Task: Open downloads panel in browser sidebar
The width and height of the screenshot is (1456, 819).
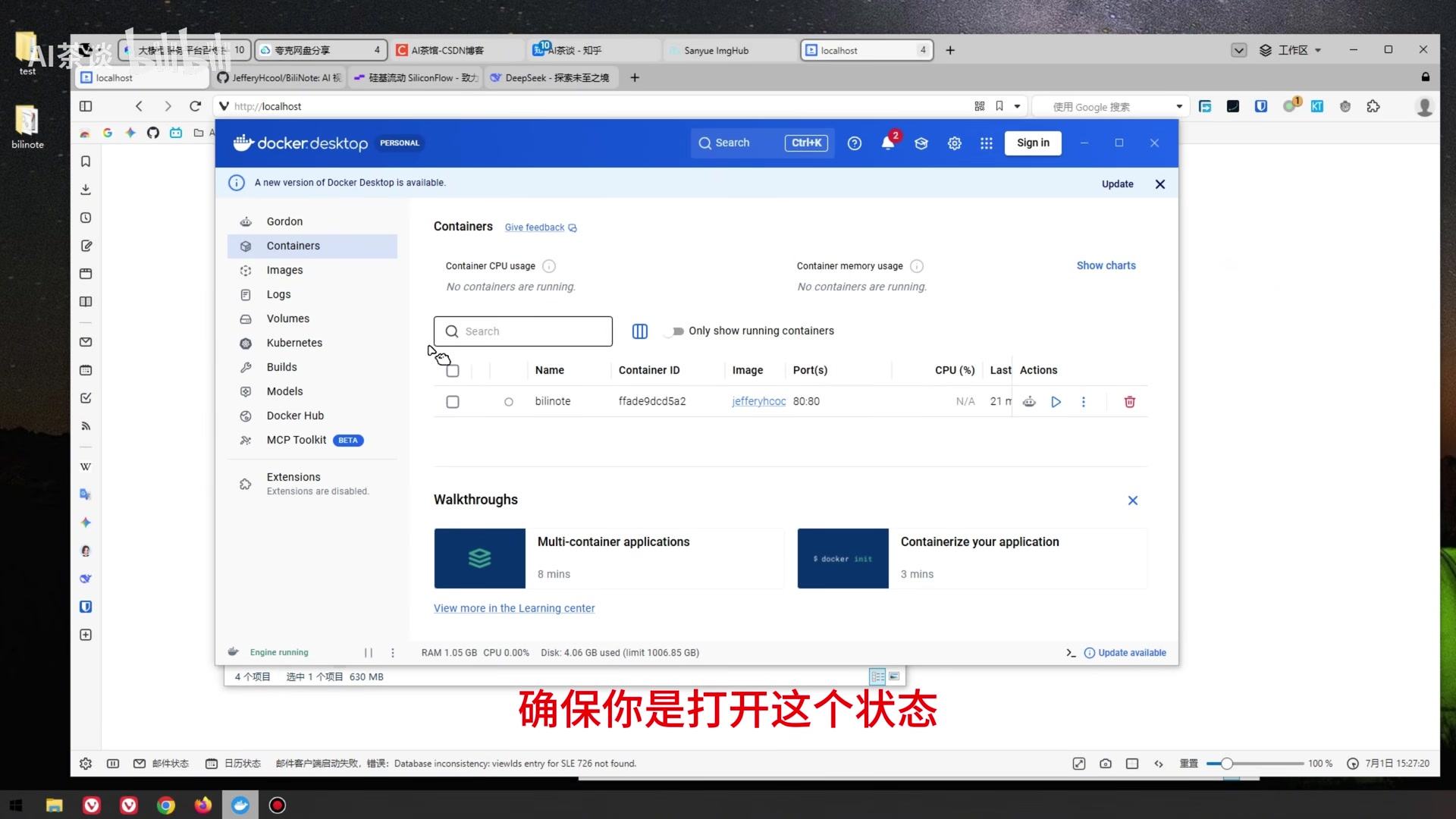Action: (x=86, y=190)
